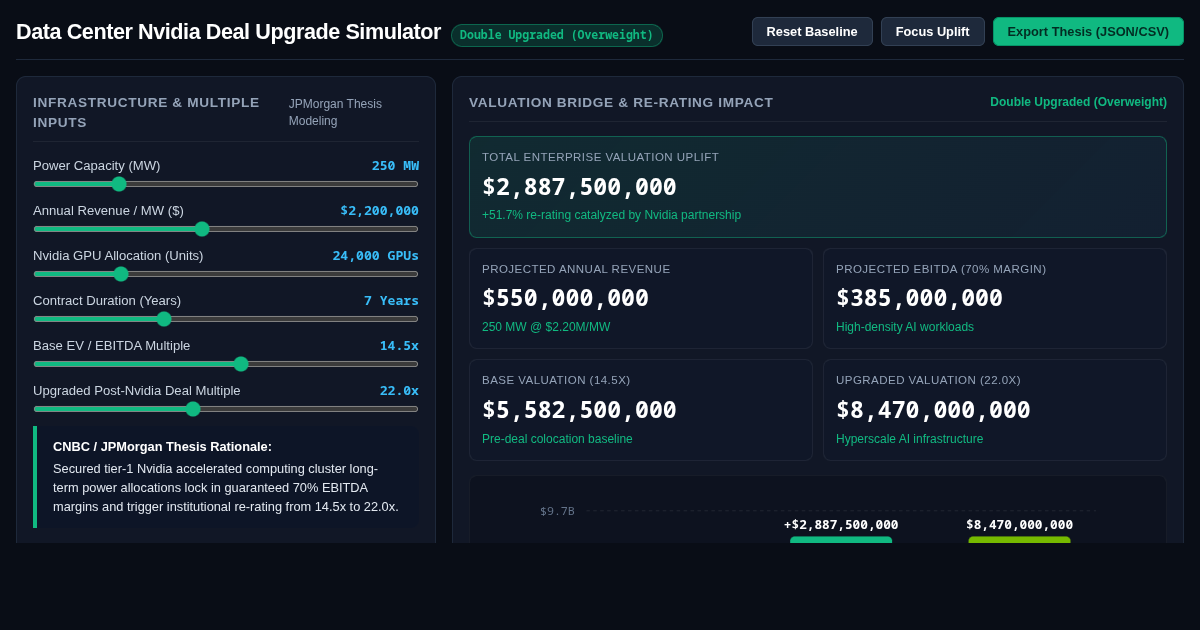The image size is (1200, 630).
Task: Select the $8,470,000,000 upgraded valuation card figure
Action: click(x=933, y=410)
